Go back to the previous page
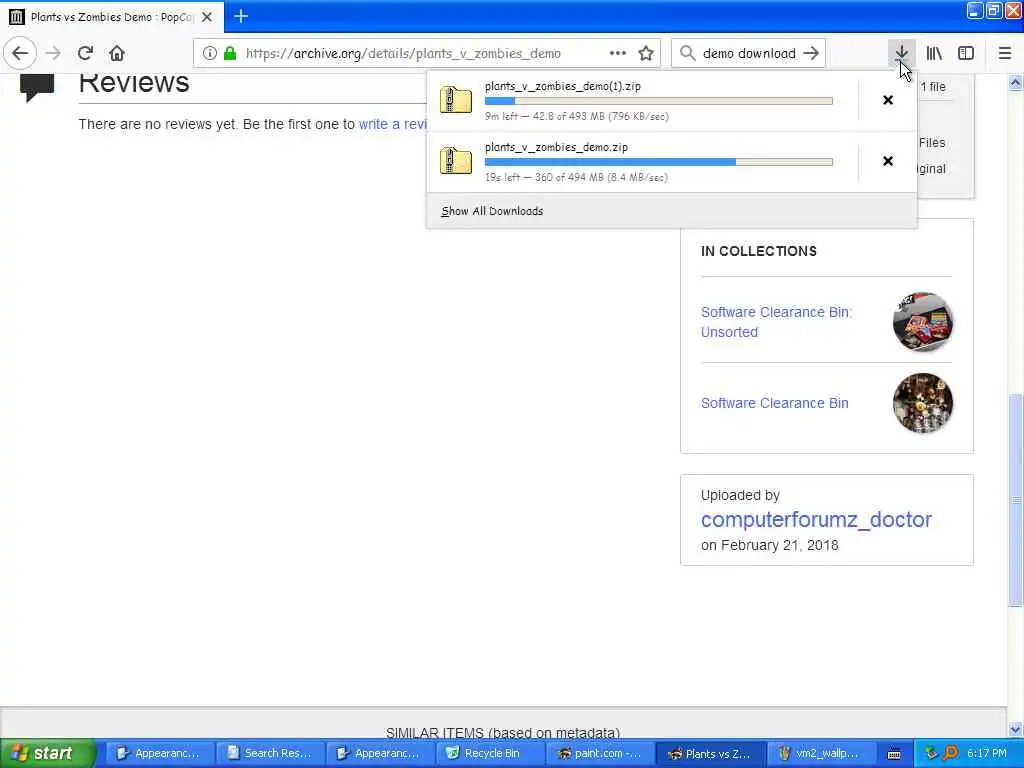Viewport: 1024px width, 768px height. [x=20, y=53]
